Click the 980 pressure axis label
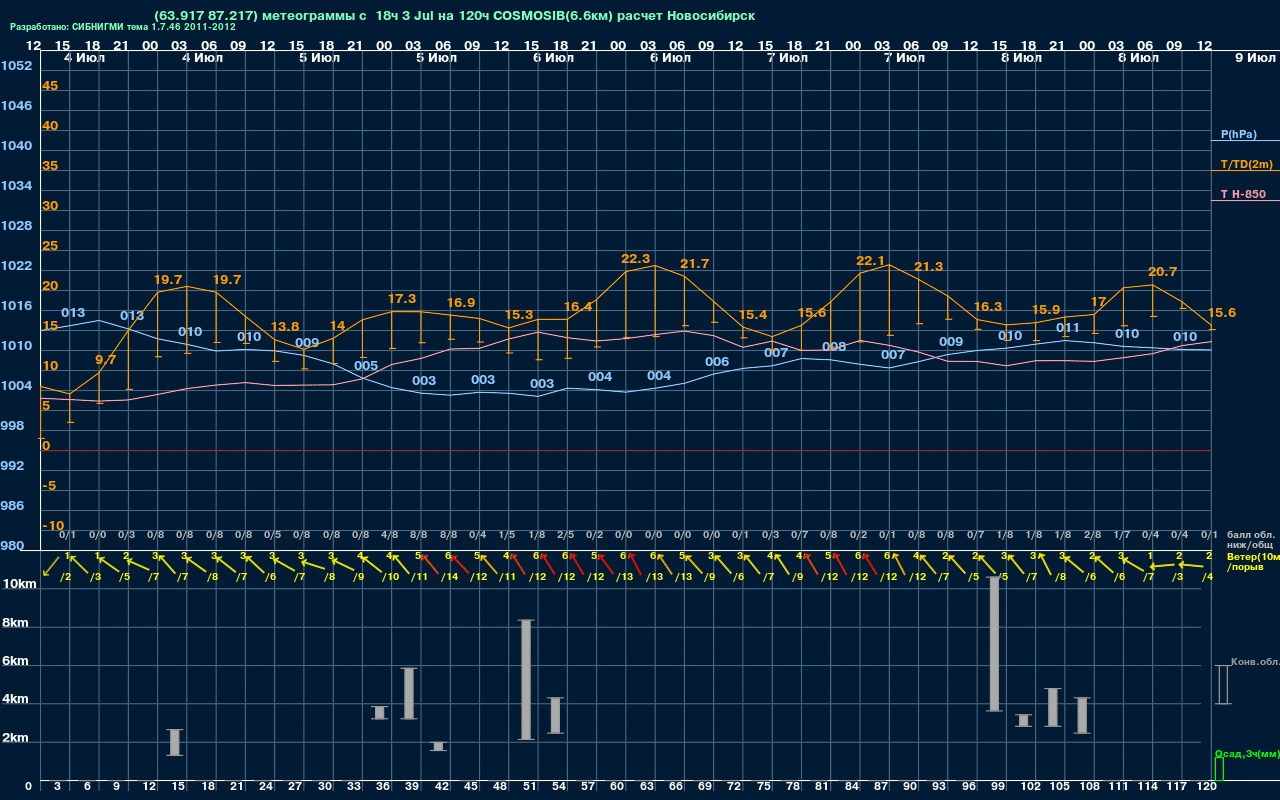 click(x=13, y=546)
